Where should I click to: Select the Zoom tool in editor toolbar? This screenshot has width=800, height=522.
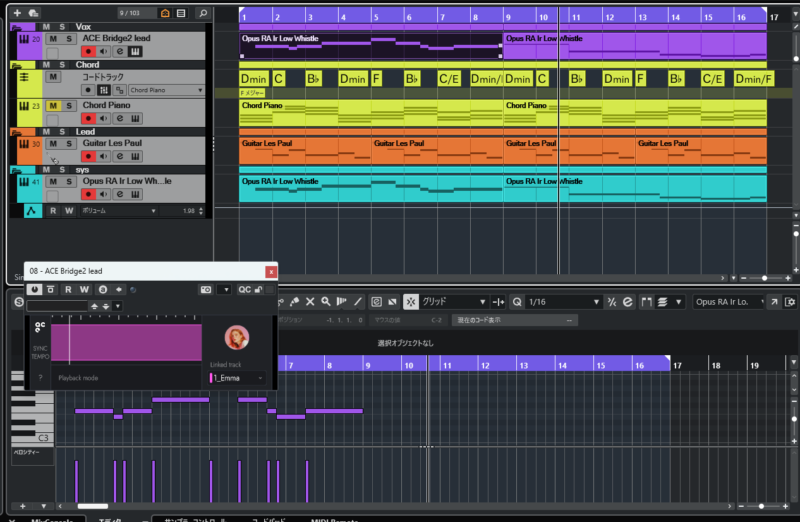point(326,301)
